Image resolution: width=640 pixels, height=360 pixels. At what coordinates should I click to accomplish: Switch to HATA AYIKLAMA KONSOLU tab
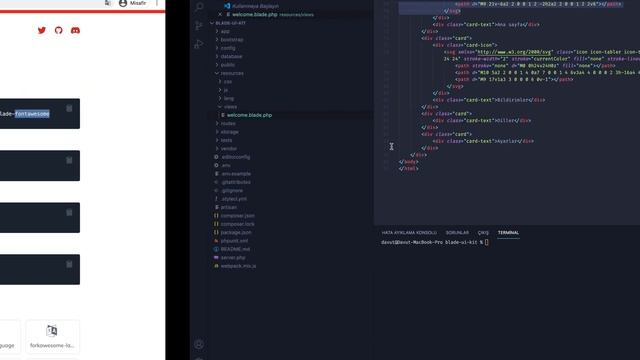[x=409, y=233]
